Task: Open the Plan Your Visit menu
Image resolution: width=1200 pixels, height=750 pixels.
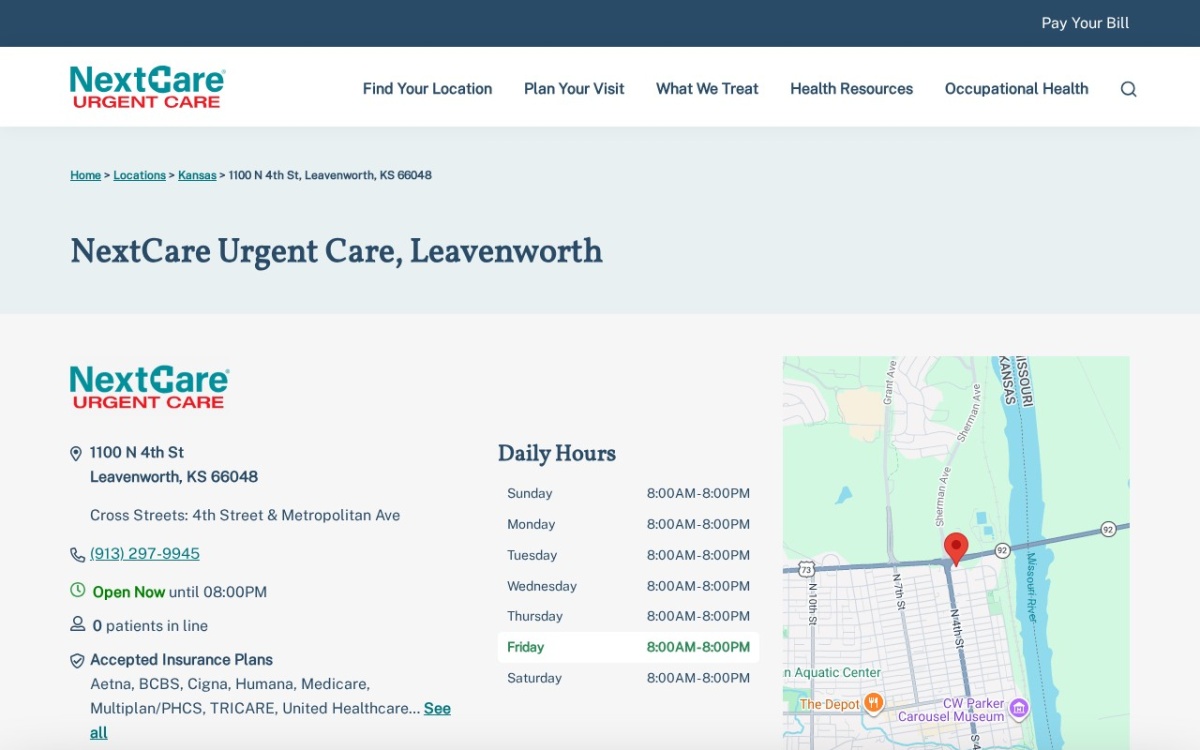Action: [574, 89]
